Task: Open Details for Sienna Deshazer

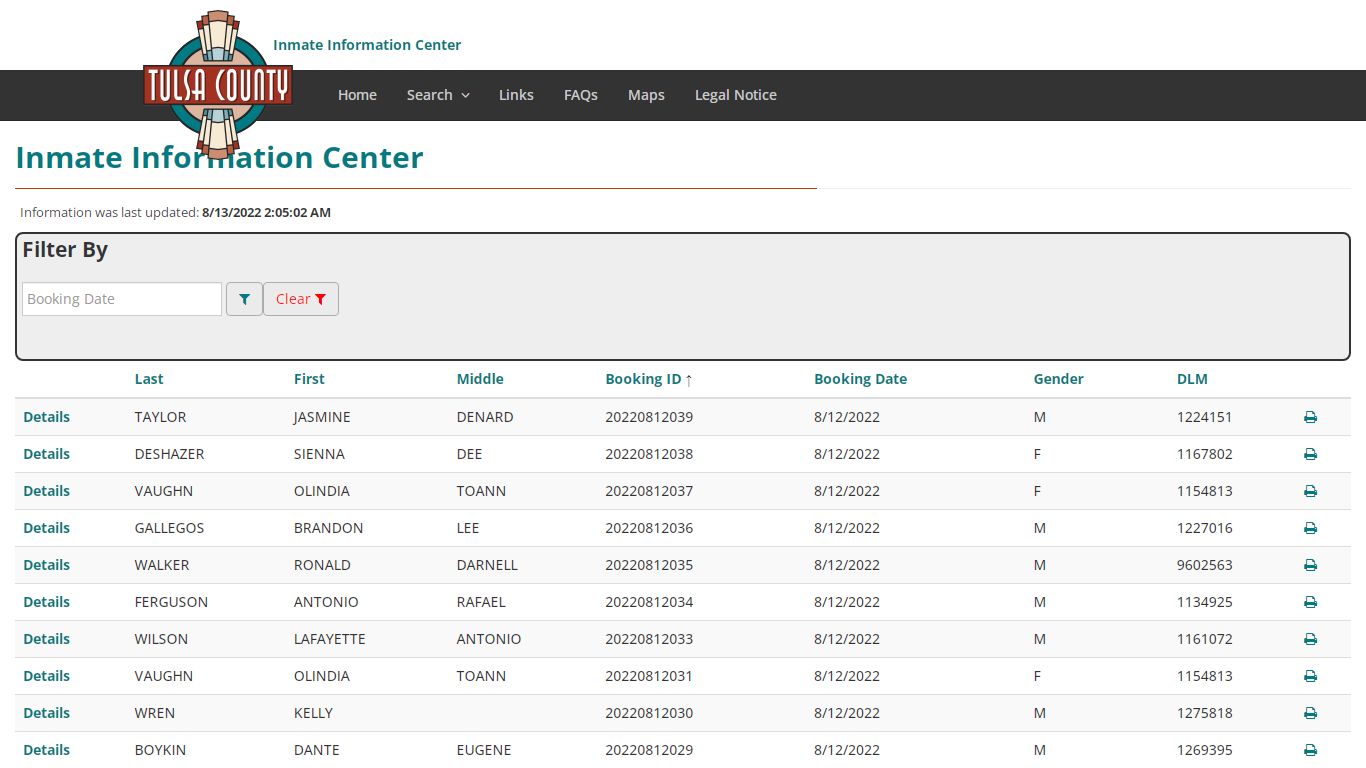Action: click(x=47, y=454)
